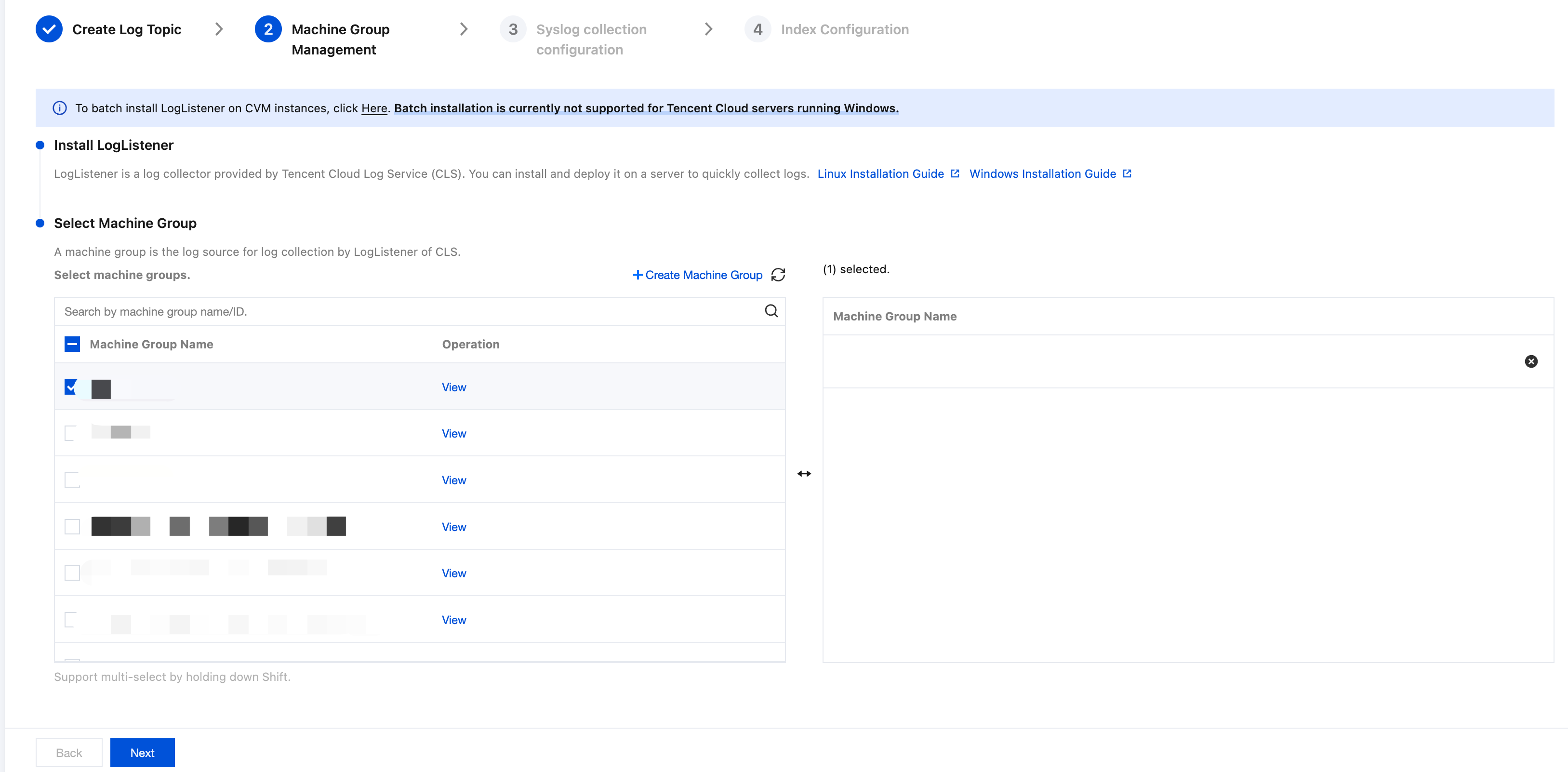Open the Linux Installation Guide link
The width and height of the screenshot is (1568, 772).
[x=880, y=173]
